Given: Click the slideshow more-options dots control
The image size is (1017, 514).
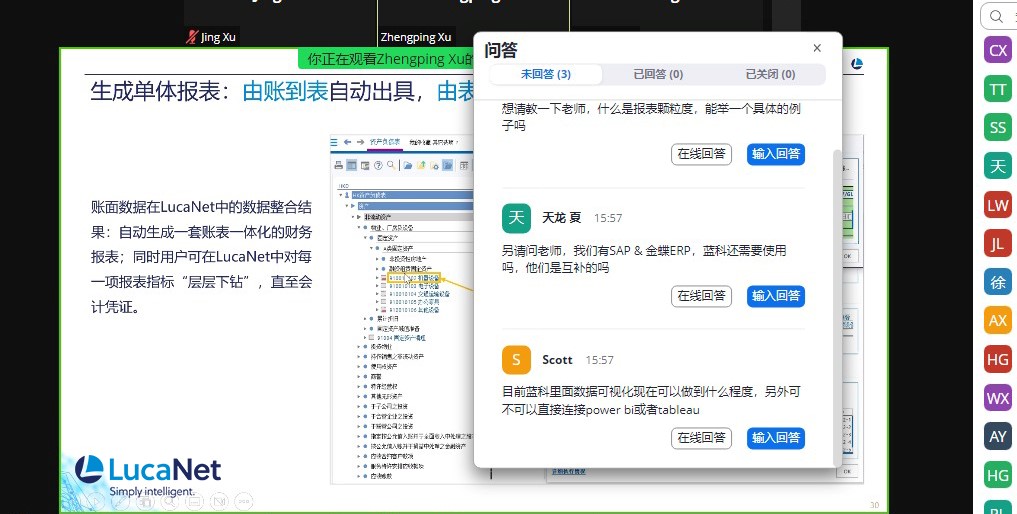Looking at the screenshot, I should (x=244, y=501).
